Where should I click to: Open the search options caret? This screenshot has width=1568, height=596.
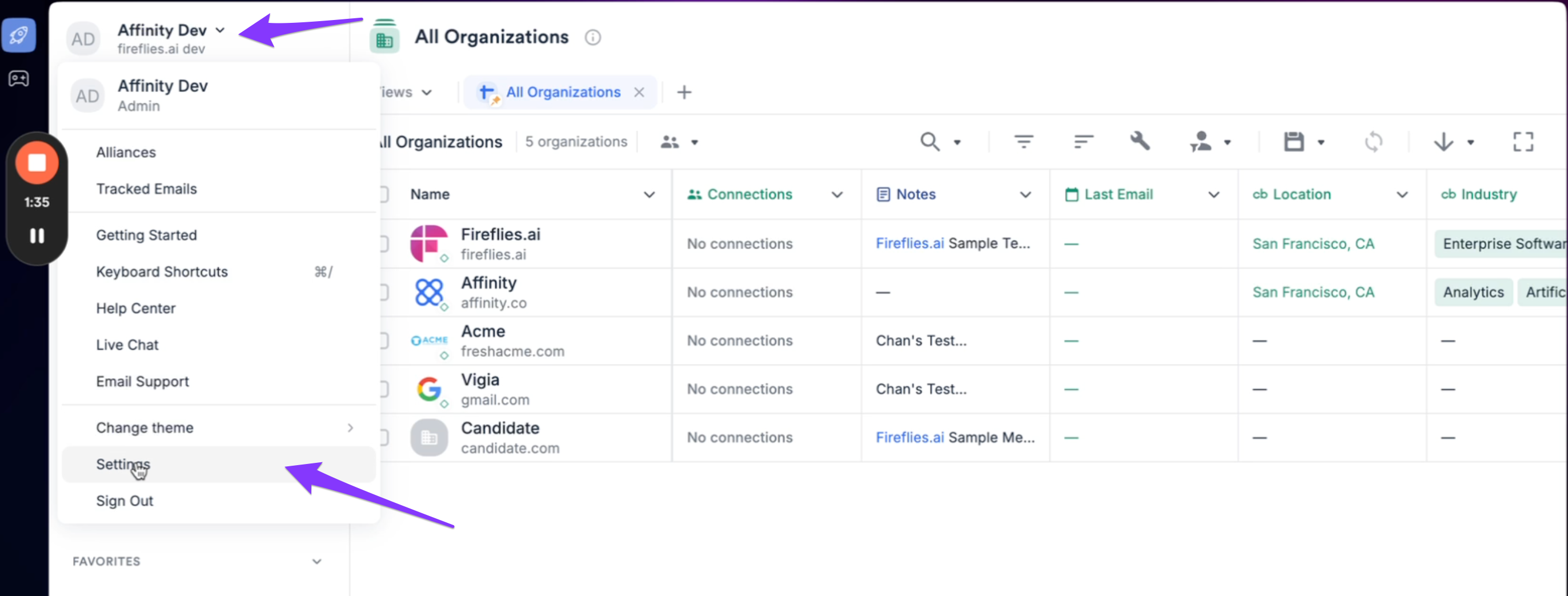pos(957,142)
